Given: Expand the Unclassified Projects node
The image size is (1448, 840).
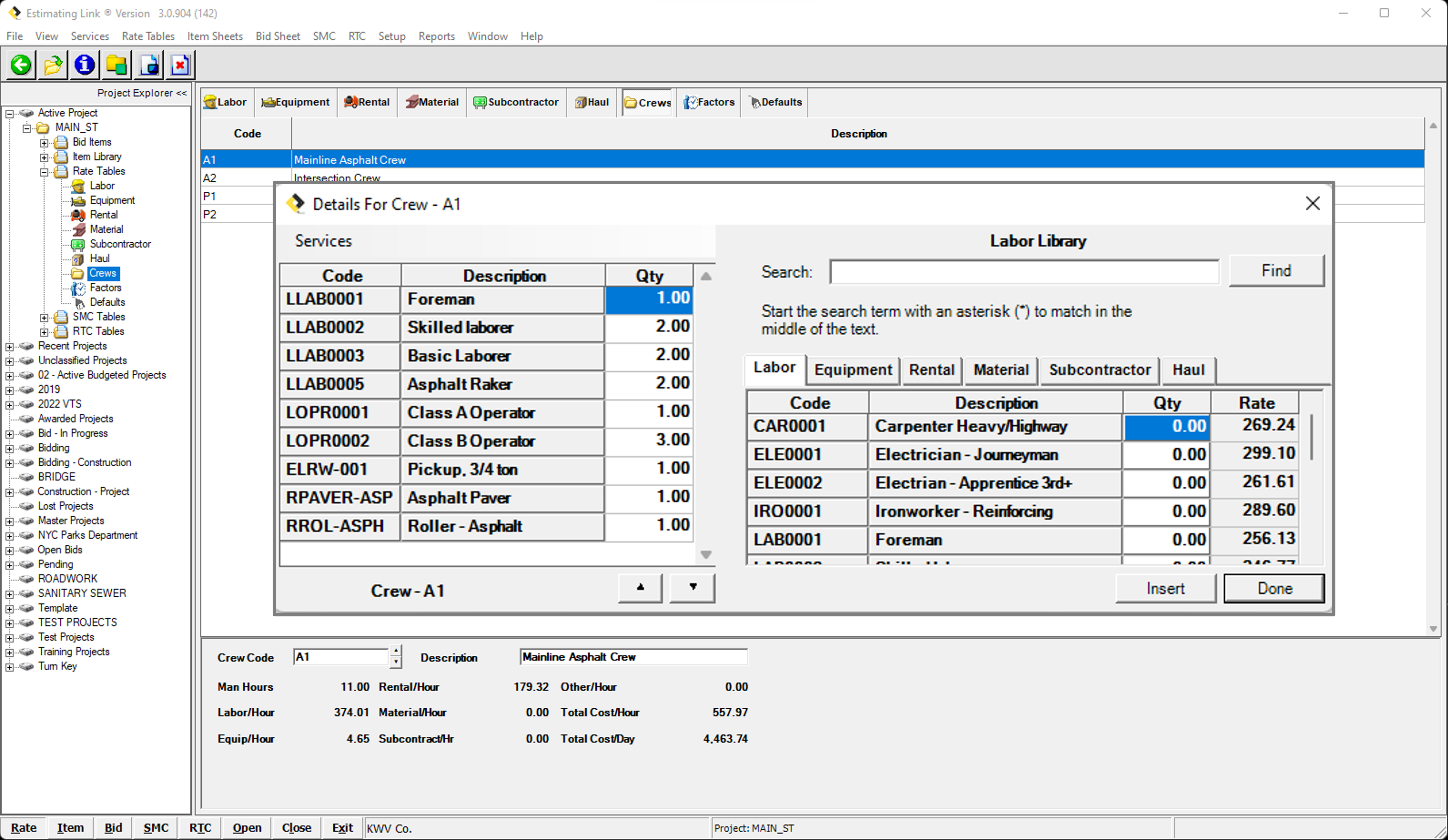Looking at the screenshot, I should [9, 361].
